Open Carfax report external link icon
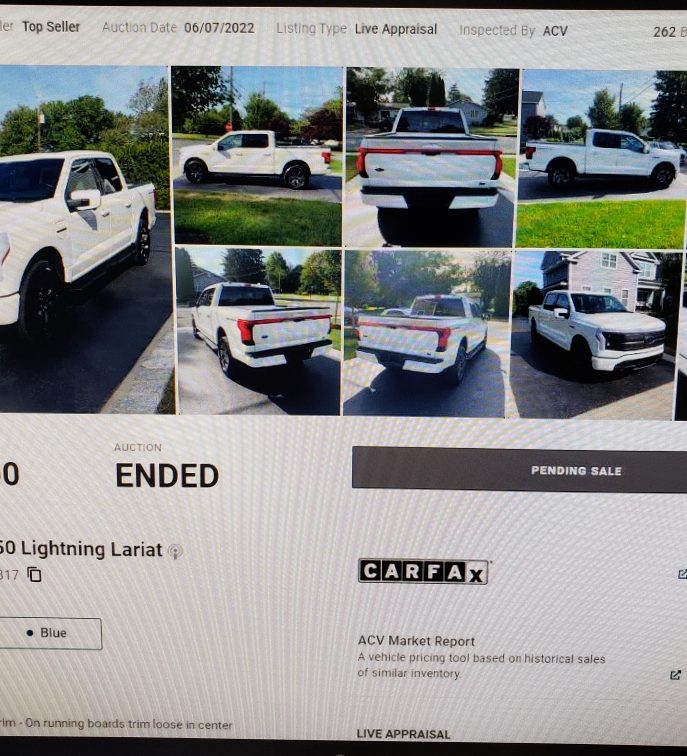Screen dimensions: 687x756 [682, 574]
